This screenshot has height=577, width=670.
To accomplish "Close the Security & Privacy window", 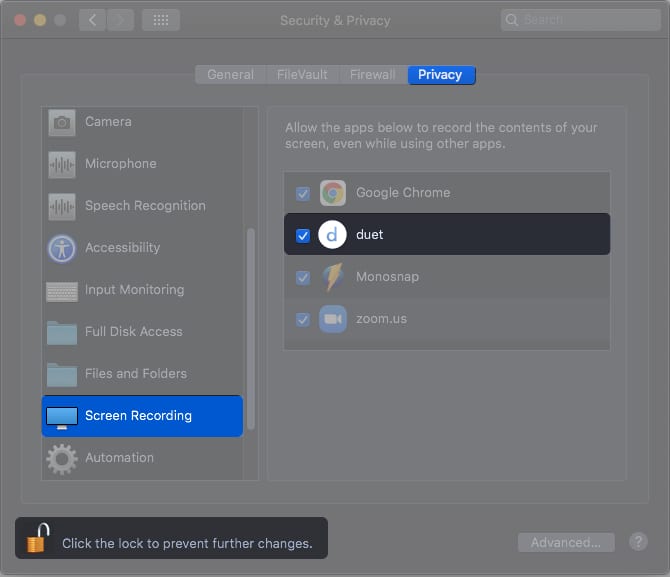I will 20,20.
